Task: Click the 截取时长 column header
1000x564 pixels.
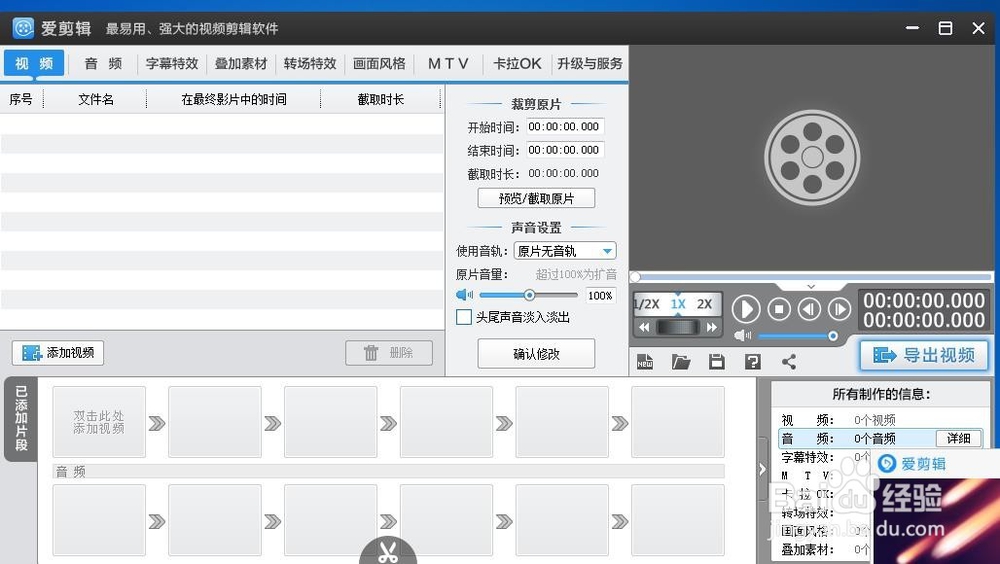Action: click(x=381, y=99)
